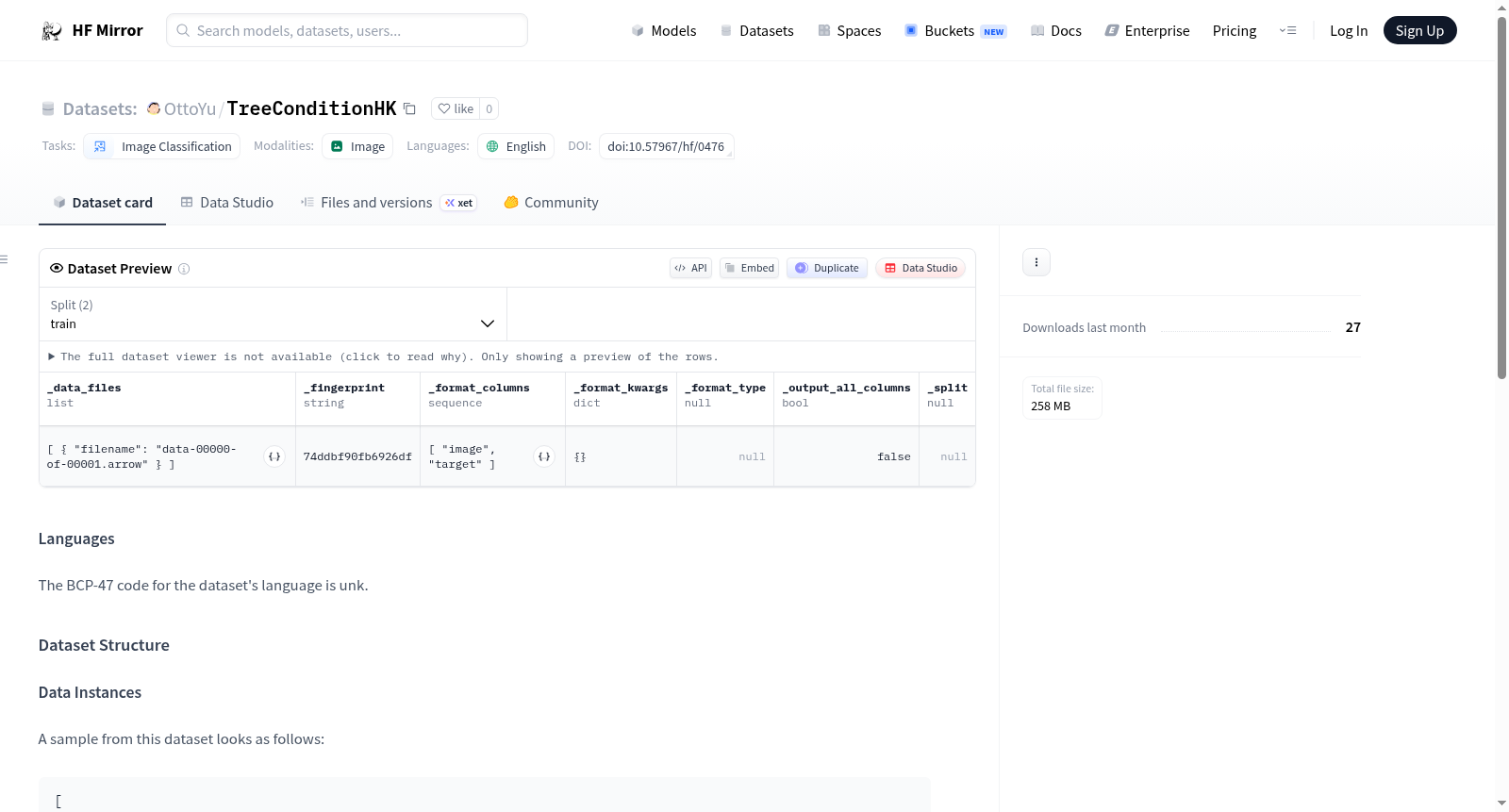The image size is (1509, 812).
Task: Open the TreeConditionHK dataset title link
Action: (311, 108)
